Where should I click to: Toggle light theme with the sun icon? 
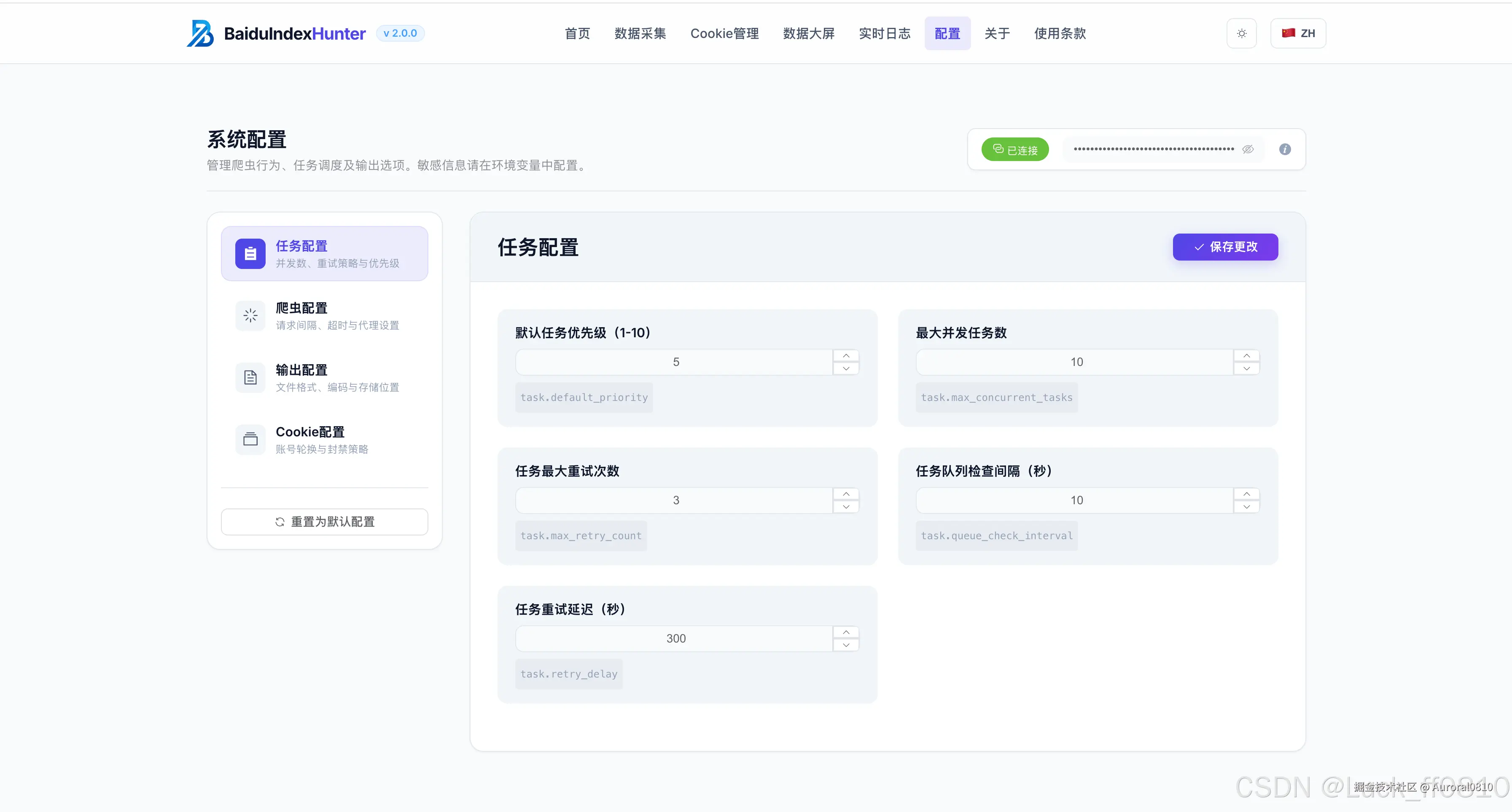coord(1241,33)
